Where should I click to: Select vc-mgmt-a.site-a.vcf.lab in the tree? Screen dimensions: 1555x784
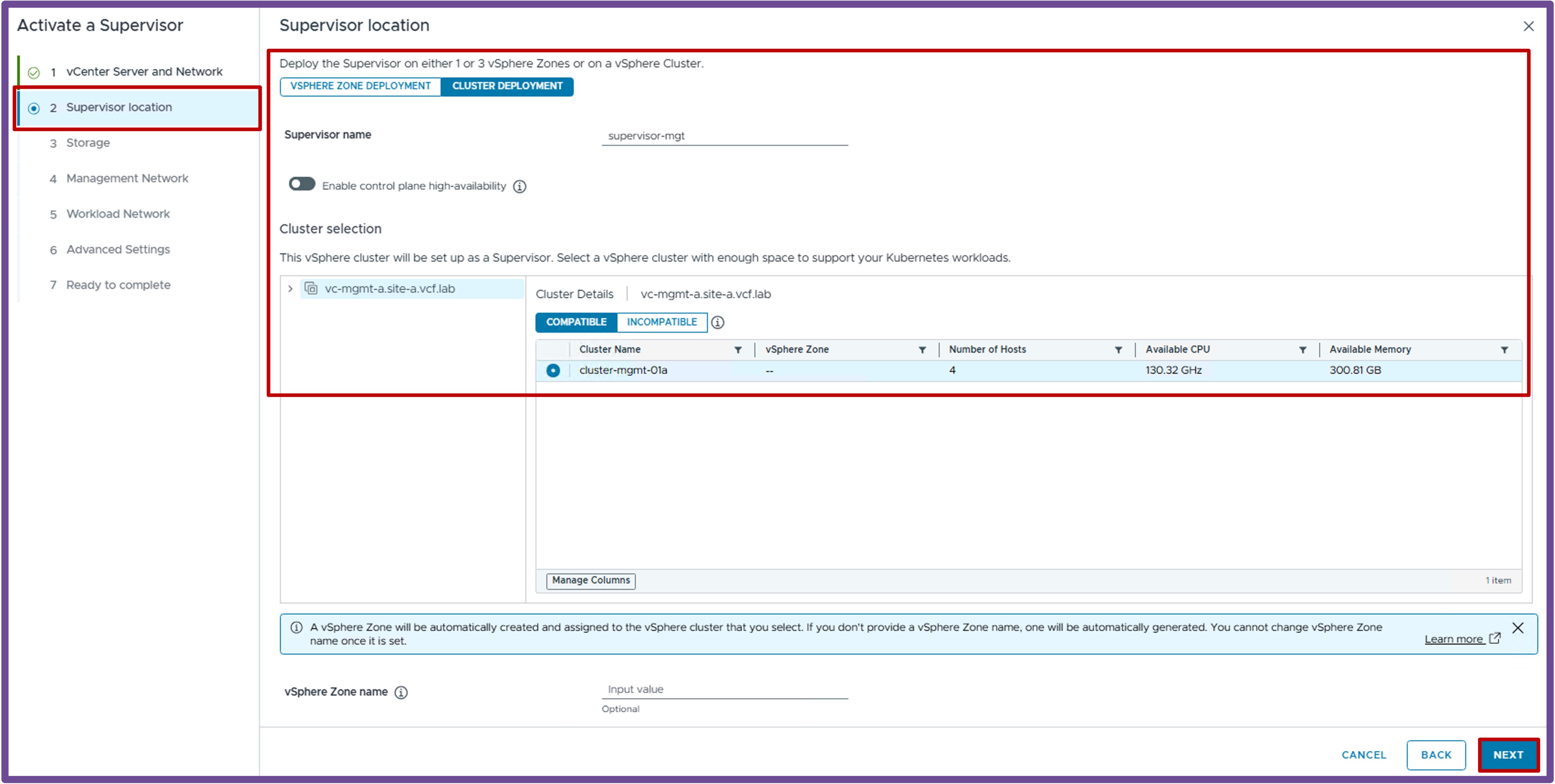(389, 289)
